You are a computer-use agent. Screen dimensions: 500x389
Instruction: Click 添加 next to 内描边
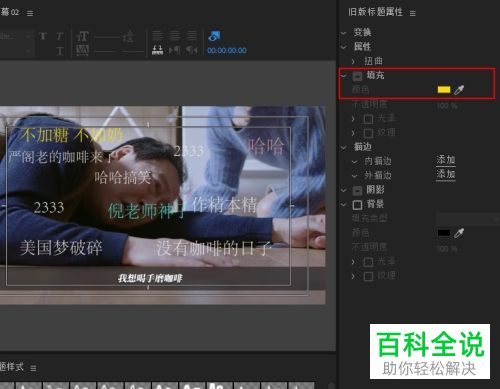point(446,160)
